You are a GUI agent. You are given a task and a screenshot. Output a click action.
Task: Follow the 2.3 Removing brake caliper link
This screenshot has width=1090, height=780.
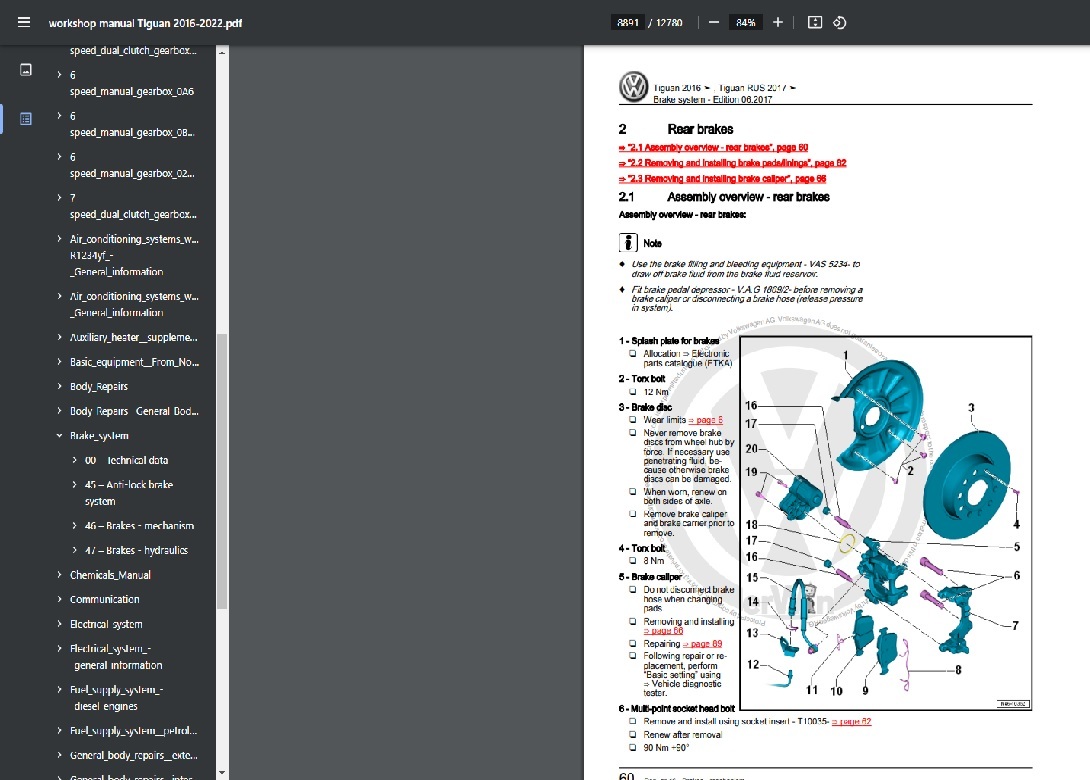[722, 179]
